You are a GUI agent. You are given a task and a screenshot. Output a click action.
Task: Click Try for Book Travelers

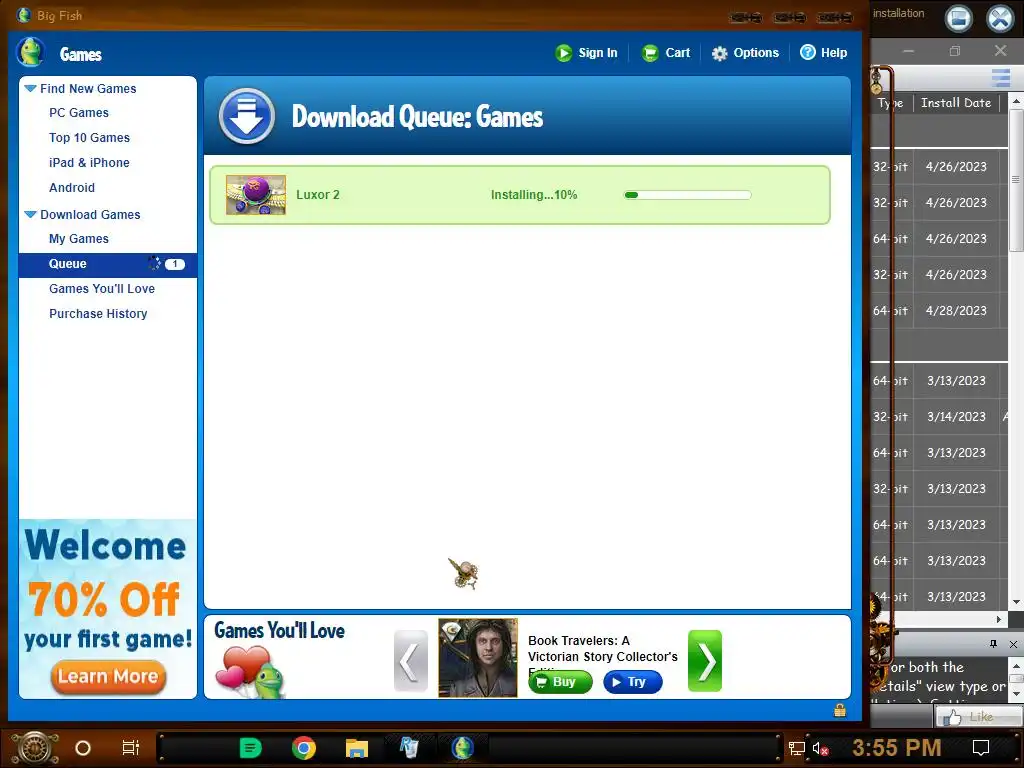coord(633,682)
